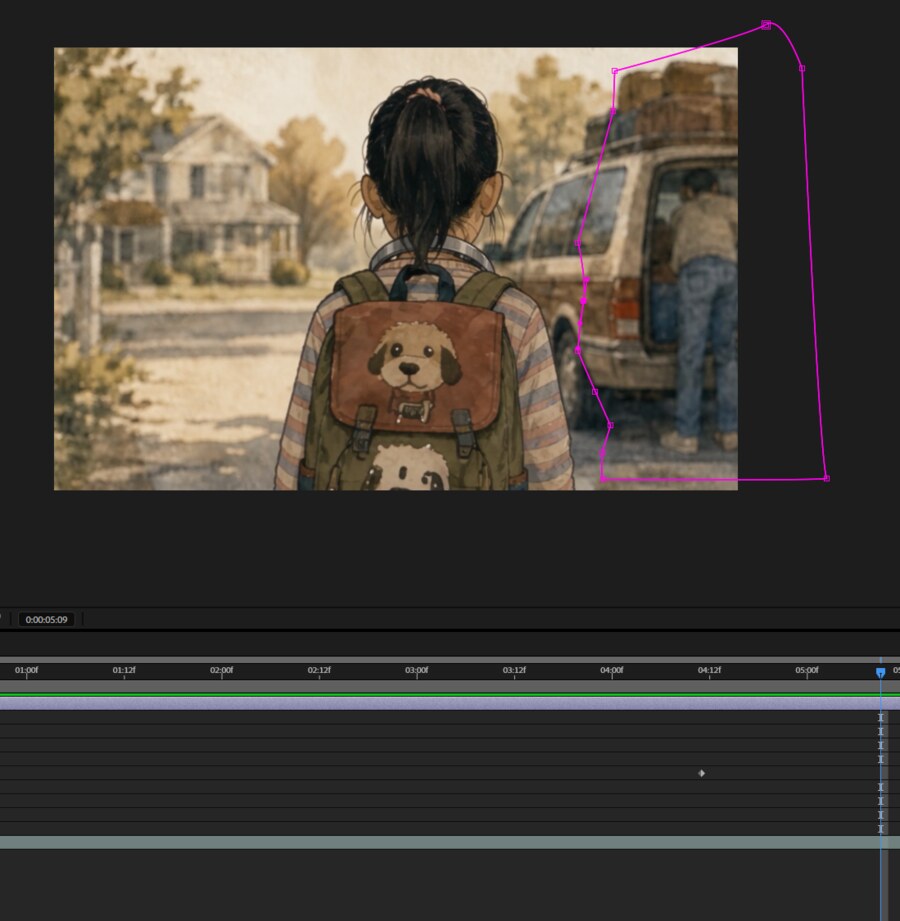Grab the blue current-time indicator handle
The width and height of the screenshot is (900, 921).
pos(880,673)
